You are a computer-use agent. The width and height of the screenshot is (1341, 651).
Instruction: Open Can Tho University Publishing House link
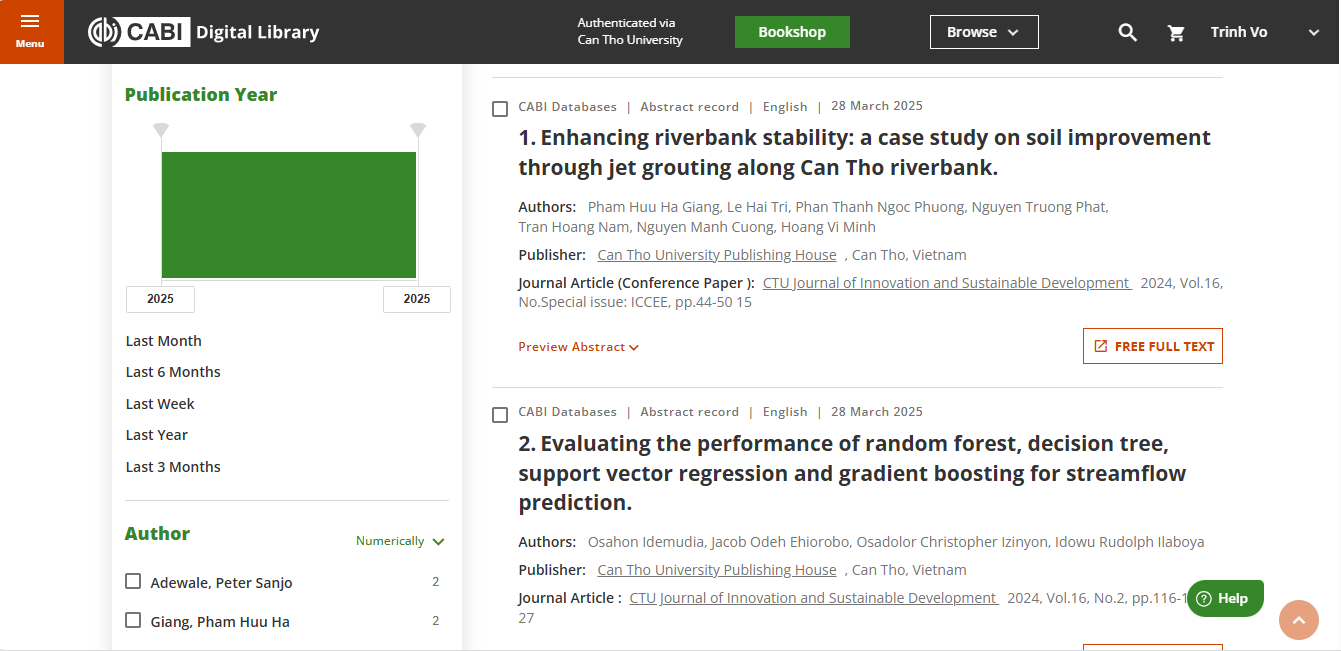click(716, 255)
